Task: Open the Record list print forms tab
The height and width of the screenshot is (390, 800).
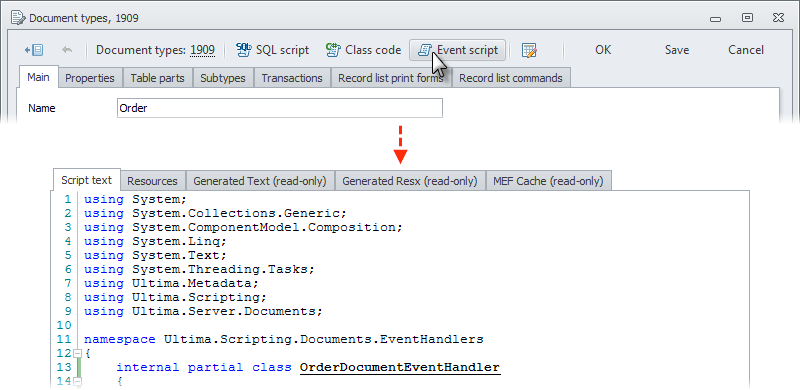Action: (x=391, y=78)
